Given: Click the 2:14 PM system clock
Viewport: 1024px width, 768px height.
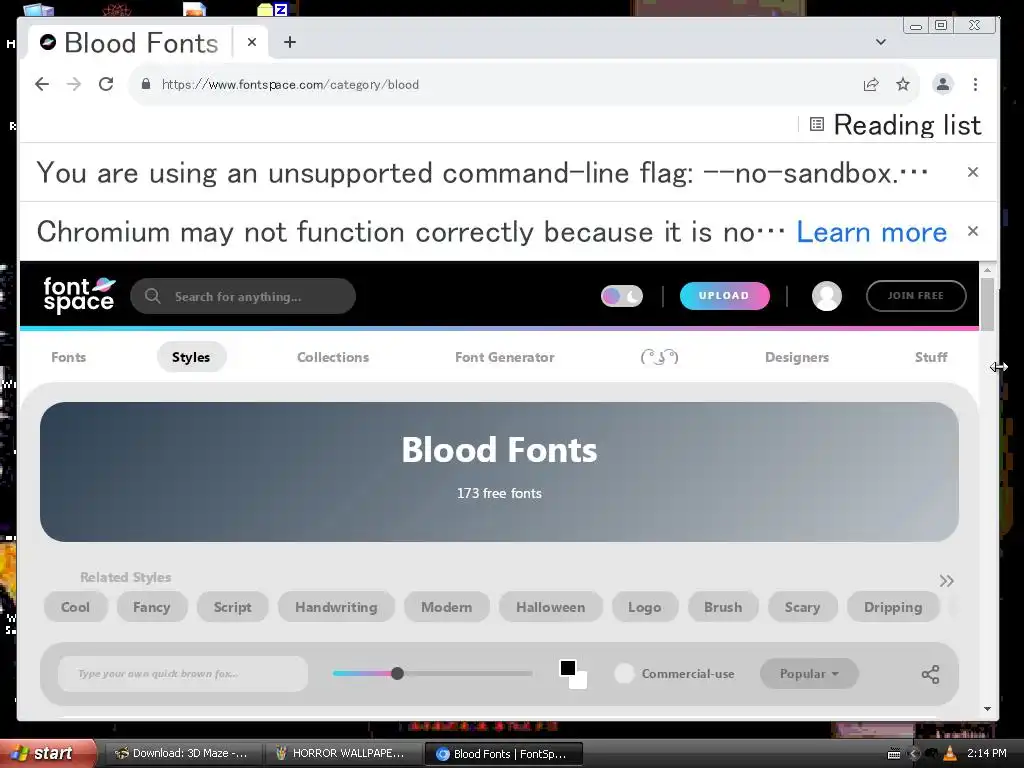Looking at the screenshot, I should point(987,753).
